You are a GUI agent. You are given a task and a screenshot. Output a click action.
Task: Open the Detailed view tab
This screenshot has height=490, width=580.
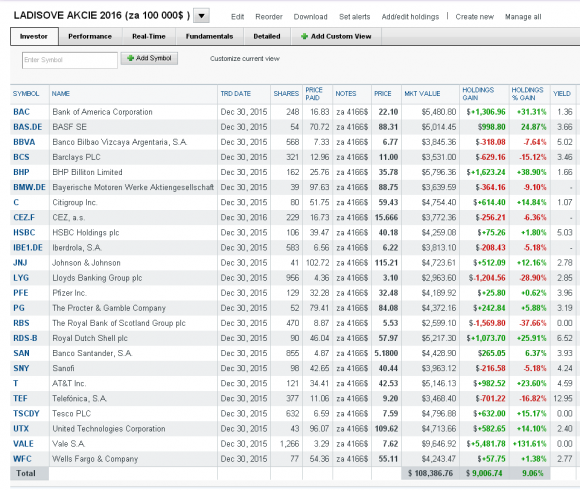267,36
